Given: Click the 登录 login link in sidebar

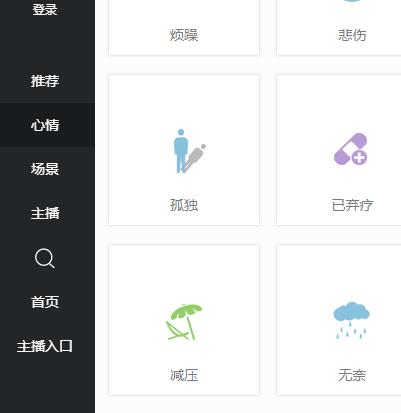Looking at the screenshot, I should pyautogui.click(x=45, y=9).
